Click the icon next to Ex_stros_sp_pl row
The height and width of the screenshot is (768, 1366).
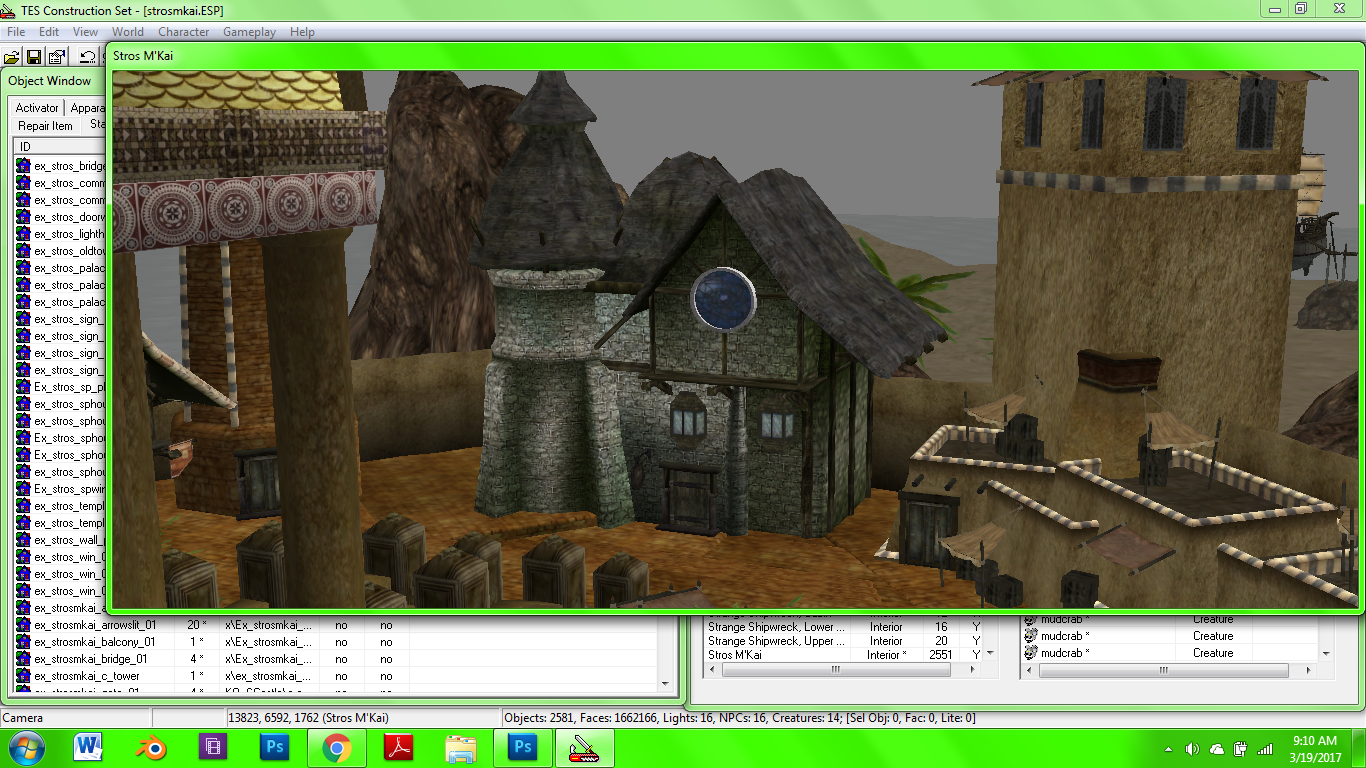pos(23,387)
